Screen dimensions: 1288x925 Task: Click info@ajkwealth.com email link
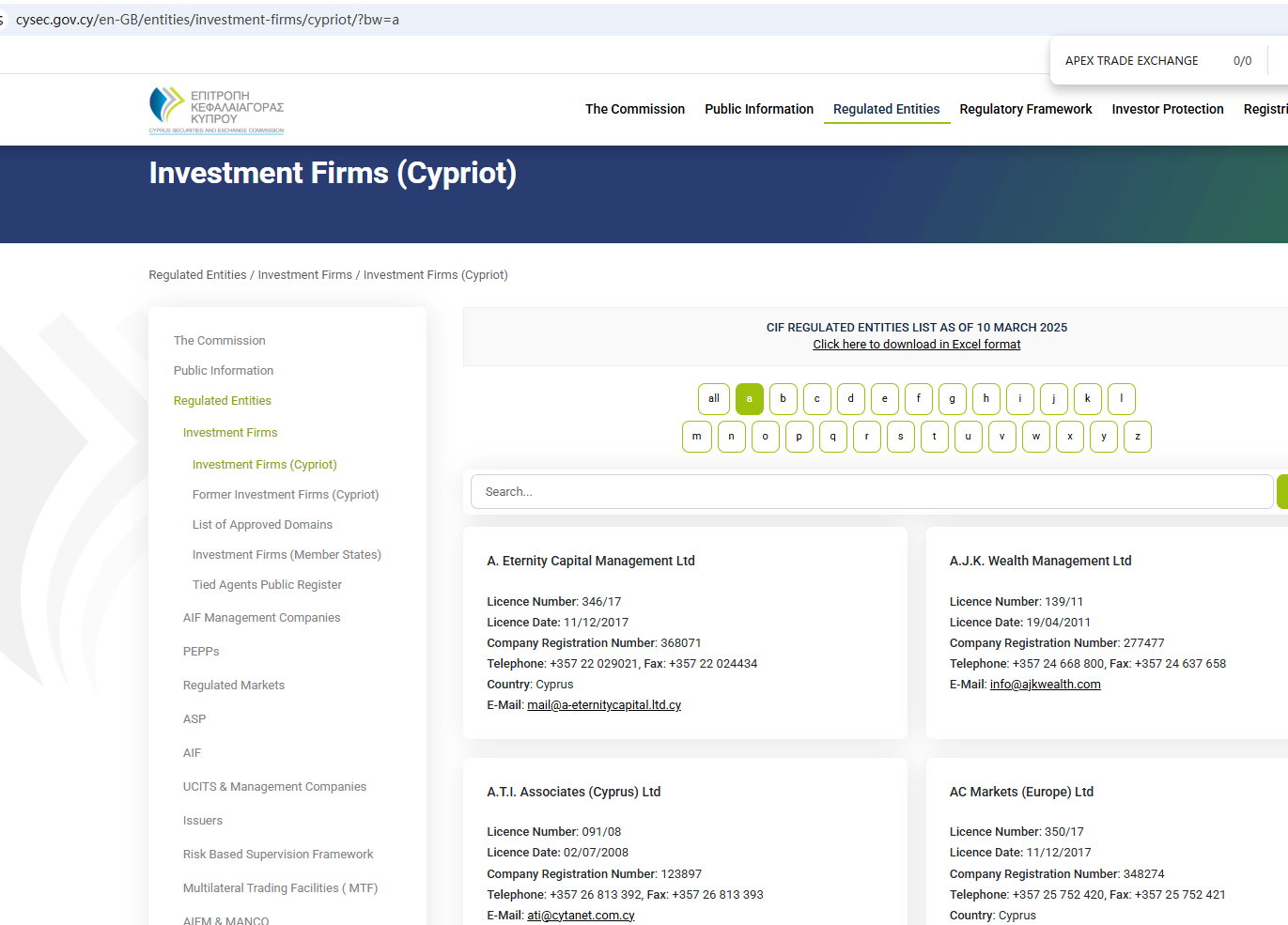pyautogui.click(x=1045, y=685)
